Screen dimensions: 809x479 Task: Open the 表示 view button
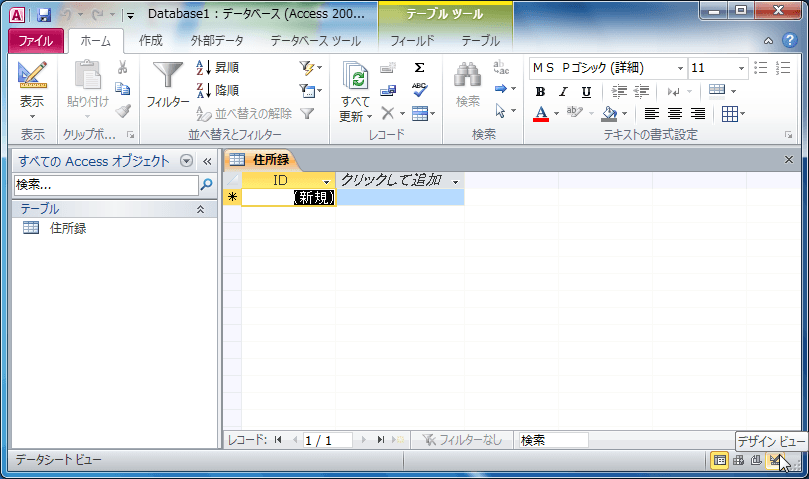click(x=32, y=90)
